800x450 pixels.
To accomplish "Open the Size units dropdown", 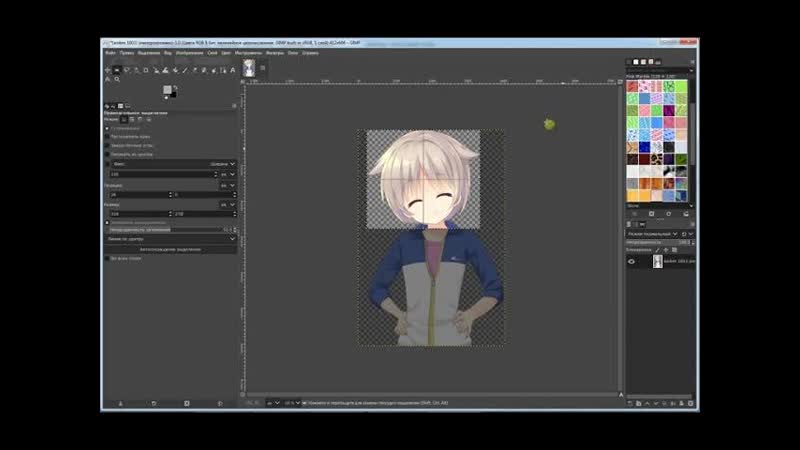I will click(228, 205).
